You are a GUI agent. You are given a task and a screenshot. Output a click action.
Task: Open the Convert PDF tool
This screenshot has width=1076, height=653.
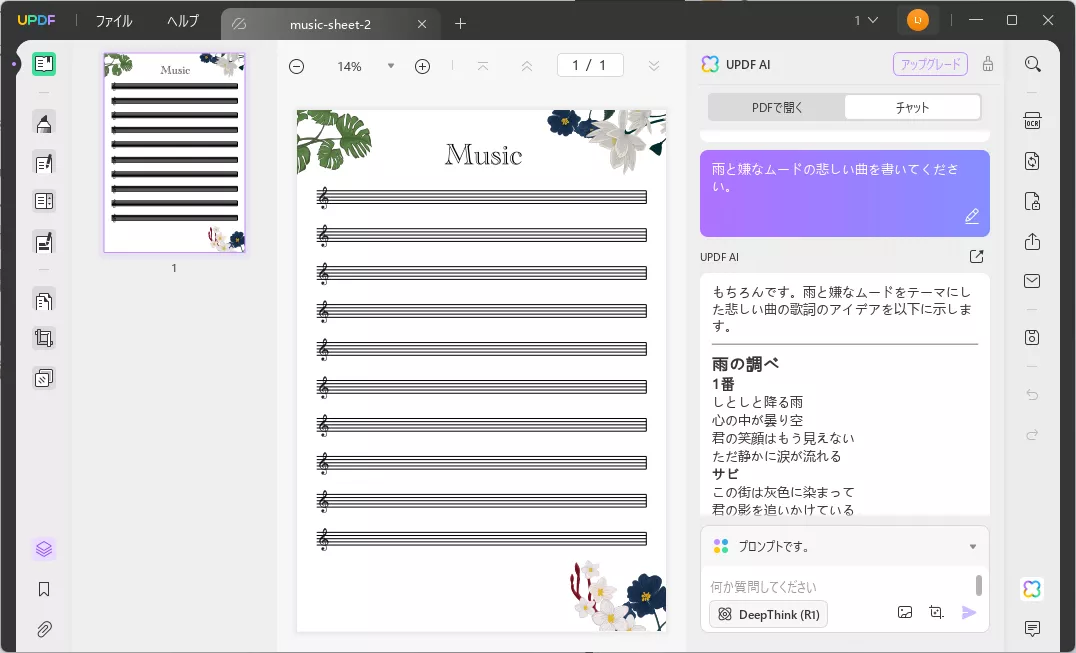click(x=1033, y=161)
